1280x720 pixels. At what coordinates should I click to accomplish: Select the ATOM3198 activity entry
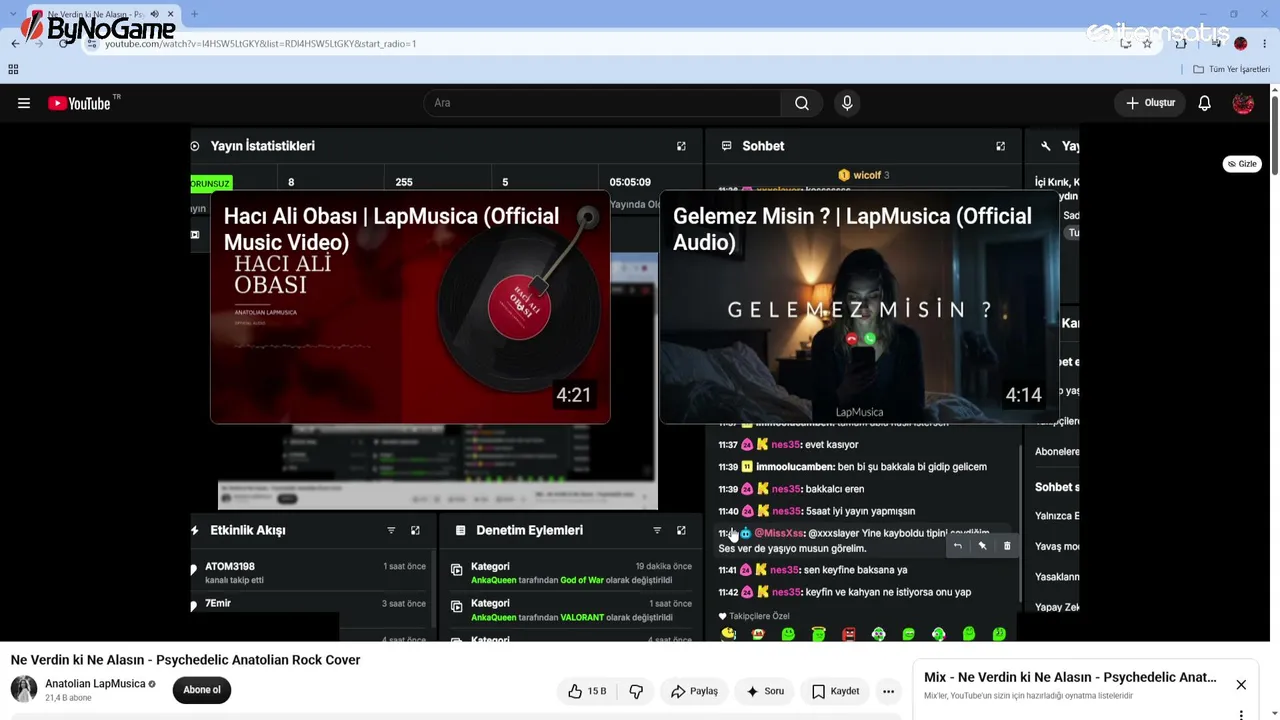pos(313,573)
